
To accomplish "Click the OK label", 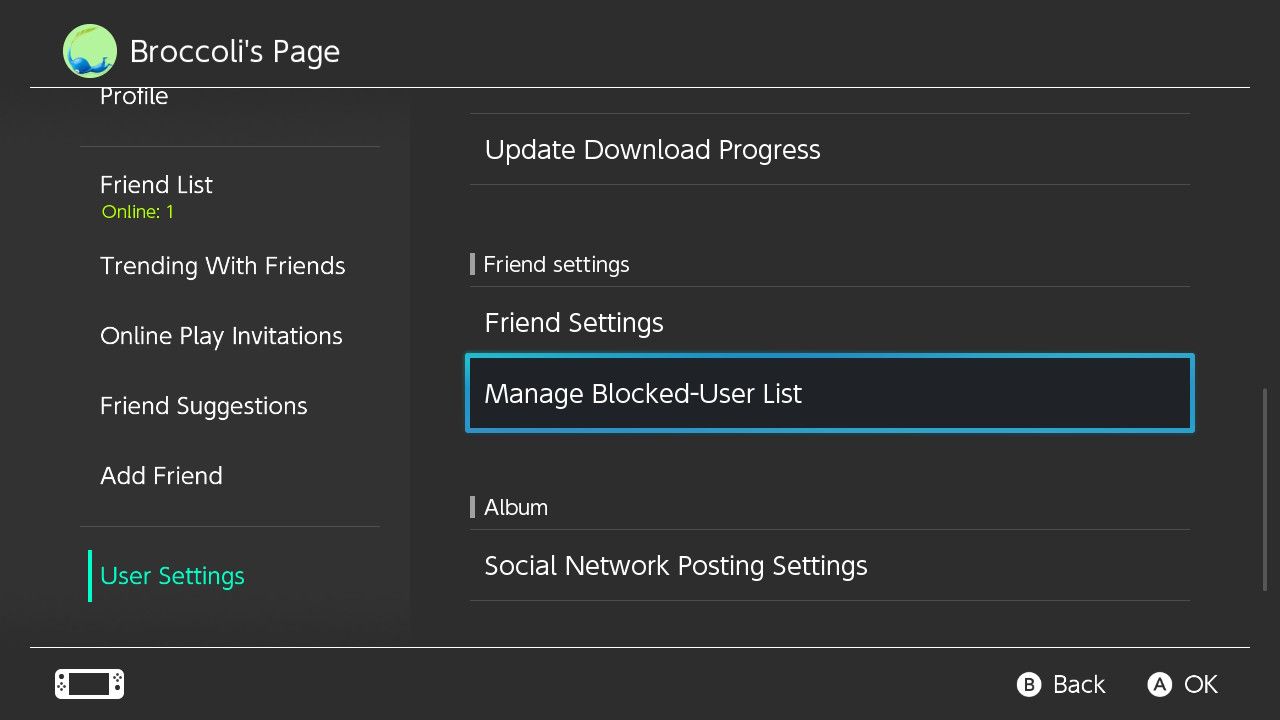I will 1200,685.
